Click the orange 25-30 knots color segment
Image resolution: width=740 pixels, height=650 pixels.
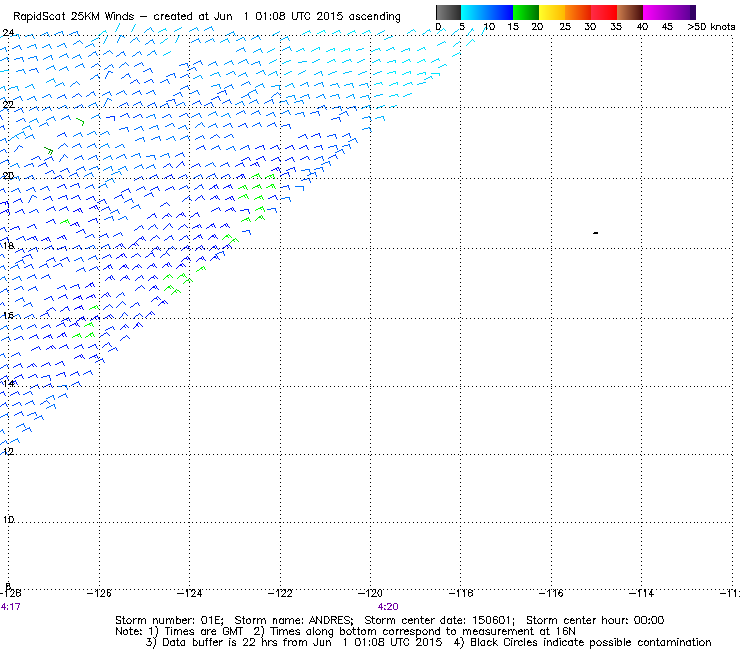578,12
